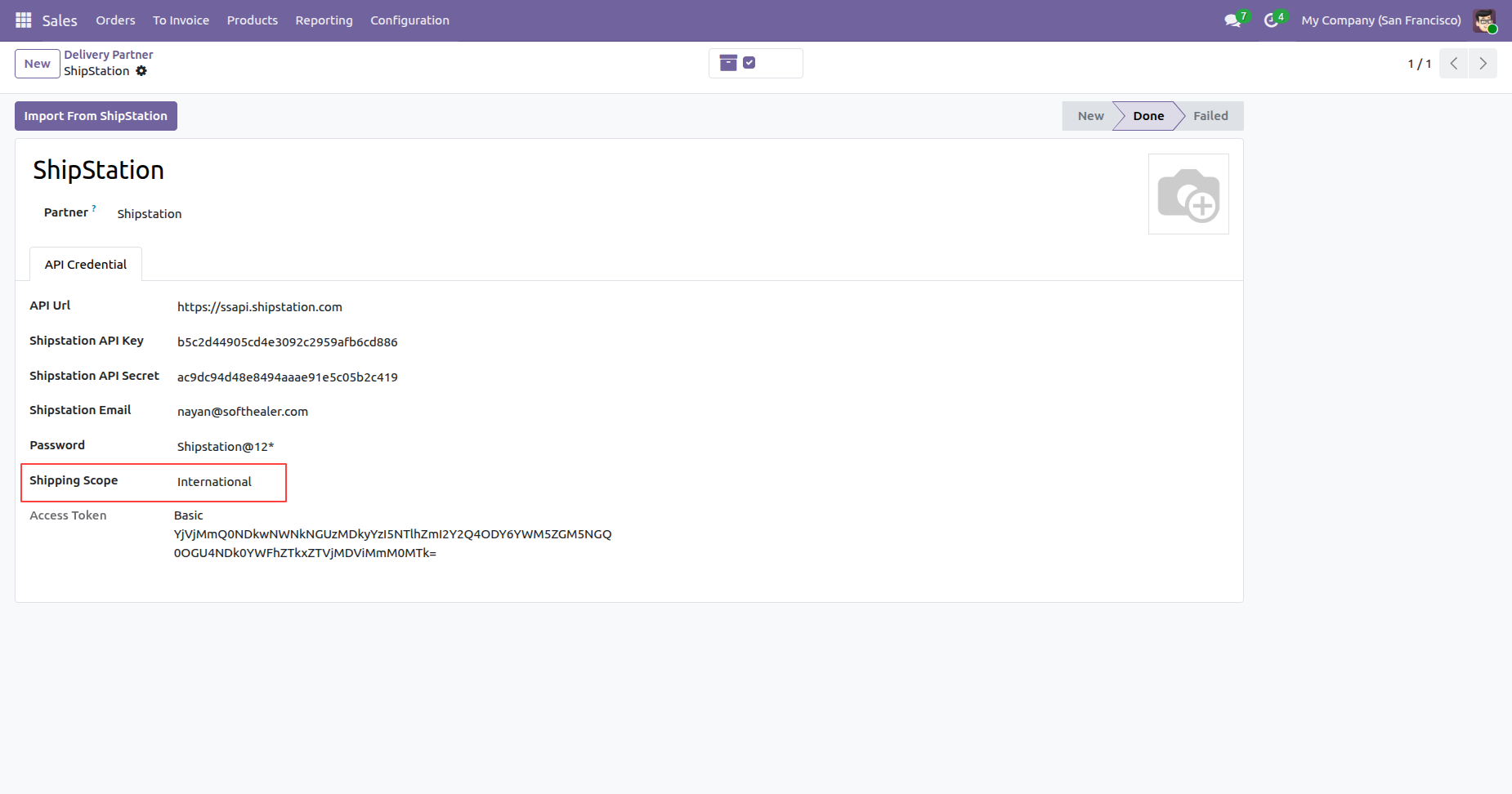The image size is (1512, 794).
Task: Click the Password label
Action: 57,445
